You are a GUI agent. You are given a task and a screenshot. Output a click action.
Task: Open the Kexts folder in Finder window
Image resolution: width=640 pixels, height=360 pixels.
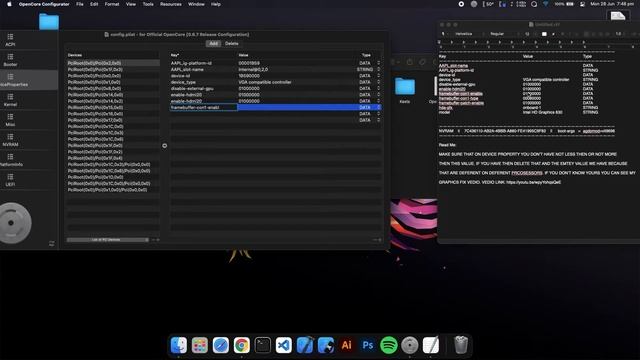coord(405,90)
